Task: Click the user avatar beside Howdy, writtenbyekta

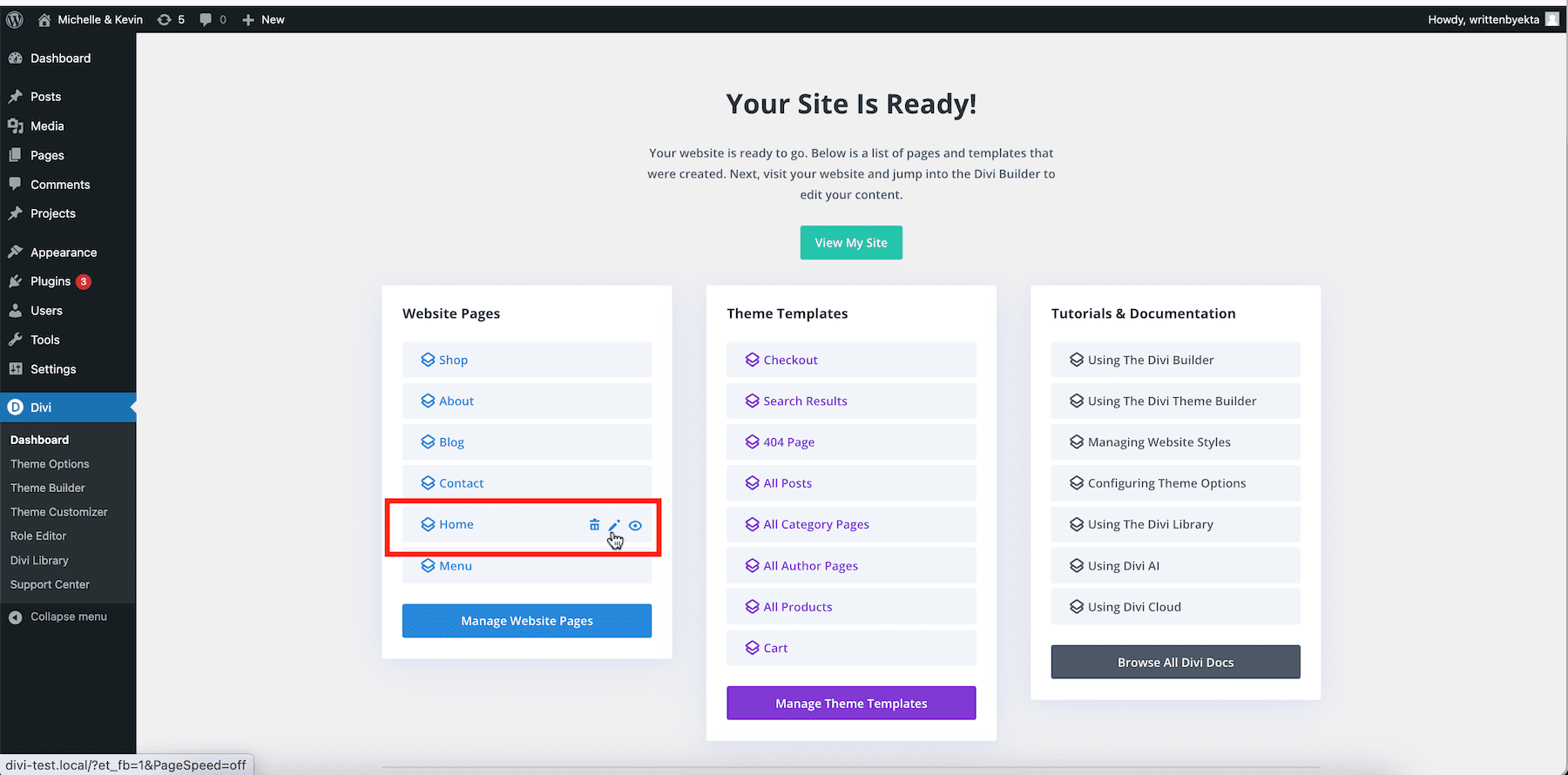Action: (x=1552, y=19)
